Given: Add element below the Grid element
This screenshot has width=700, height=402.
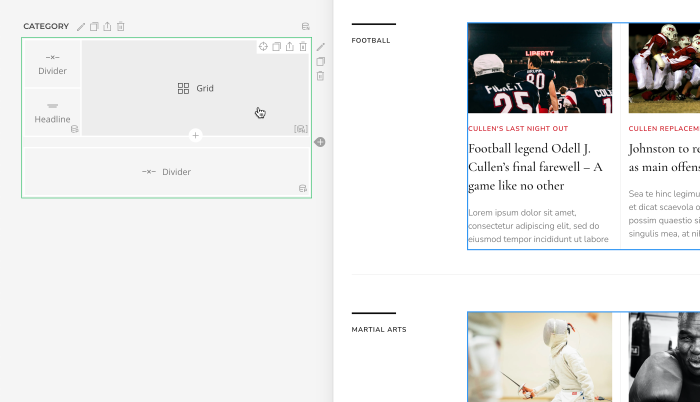Looking at the screenshot, I should 196,135.
